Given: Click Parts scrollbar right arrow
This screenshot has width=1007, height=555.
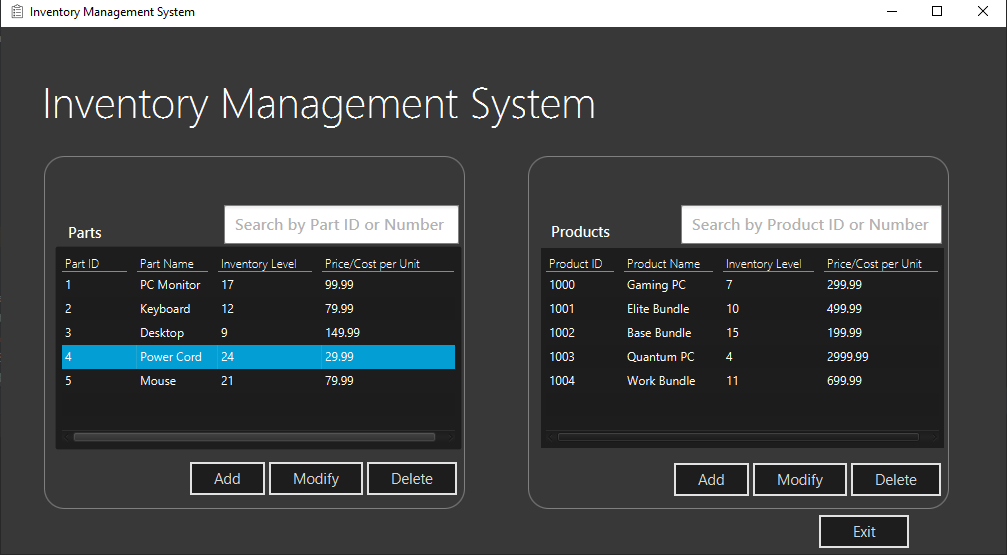Looking at the screenshot, I should [x=450, y=437].
